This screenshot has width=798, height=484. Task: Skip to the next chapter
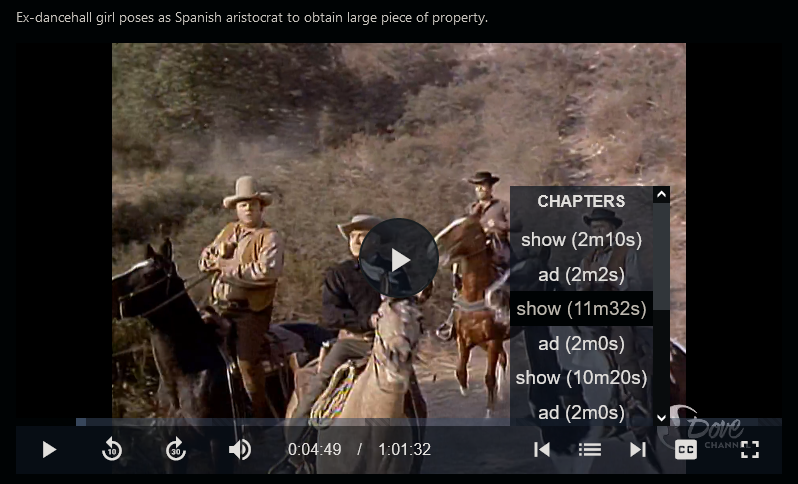[x=638, y=449]
